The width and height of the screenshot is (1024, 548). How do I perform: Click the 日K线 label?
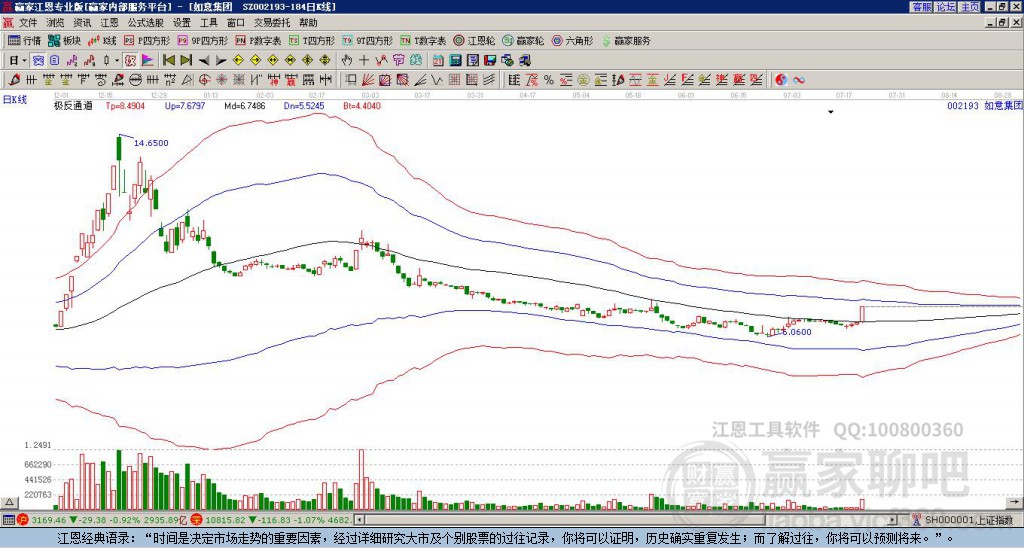(15, 99)
